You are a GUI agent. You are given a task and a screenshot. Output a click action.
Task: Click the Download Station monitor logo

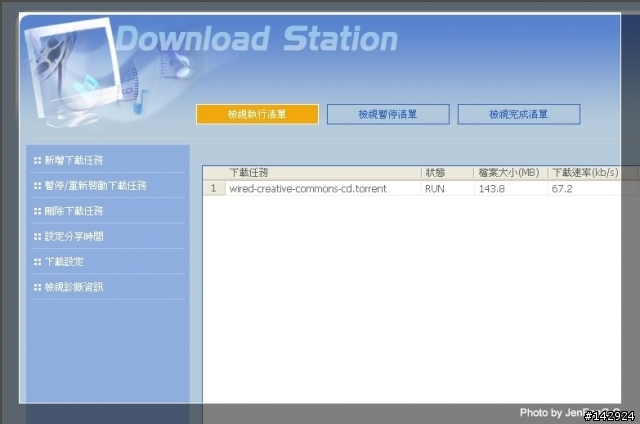(x=73, y=71)
